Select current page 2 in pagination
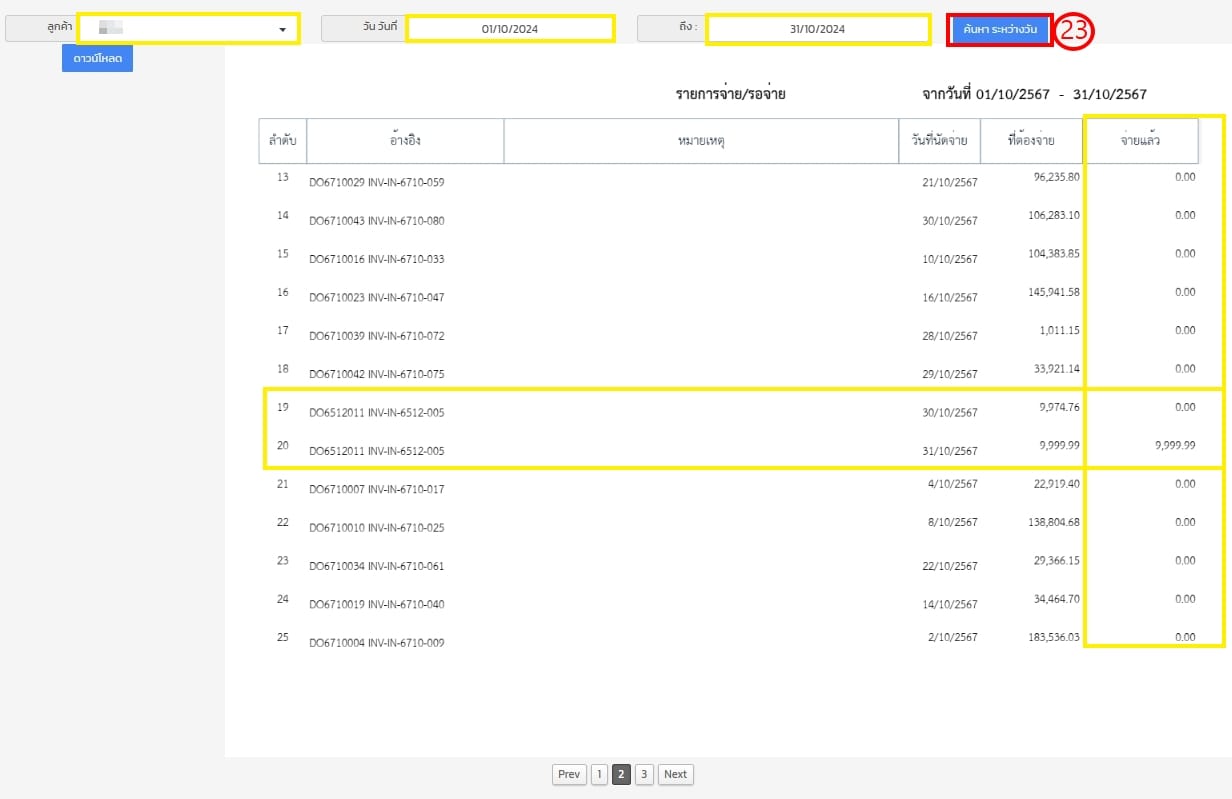Viewport: 1232px width, 799px height. click(x=621, y=774)
